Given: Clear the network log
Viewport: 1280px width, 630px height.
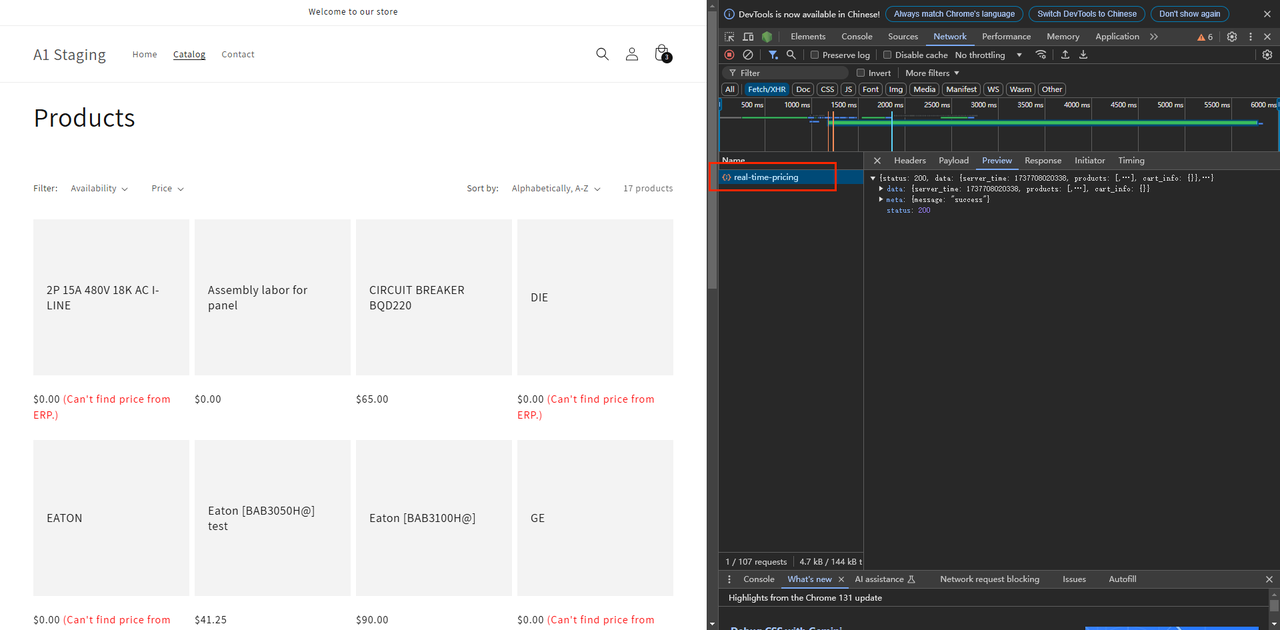Looking at the screenshot, I should [747, 55].
